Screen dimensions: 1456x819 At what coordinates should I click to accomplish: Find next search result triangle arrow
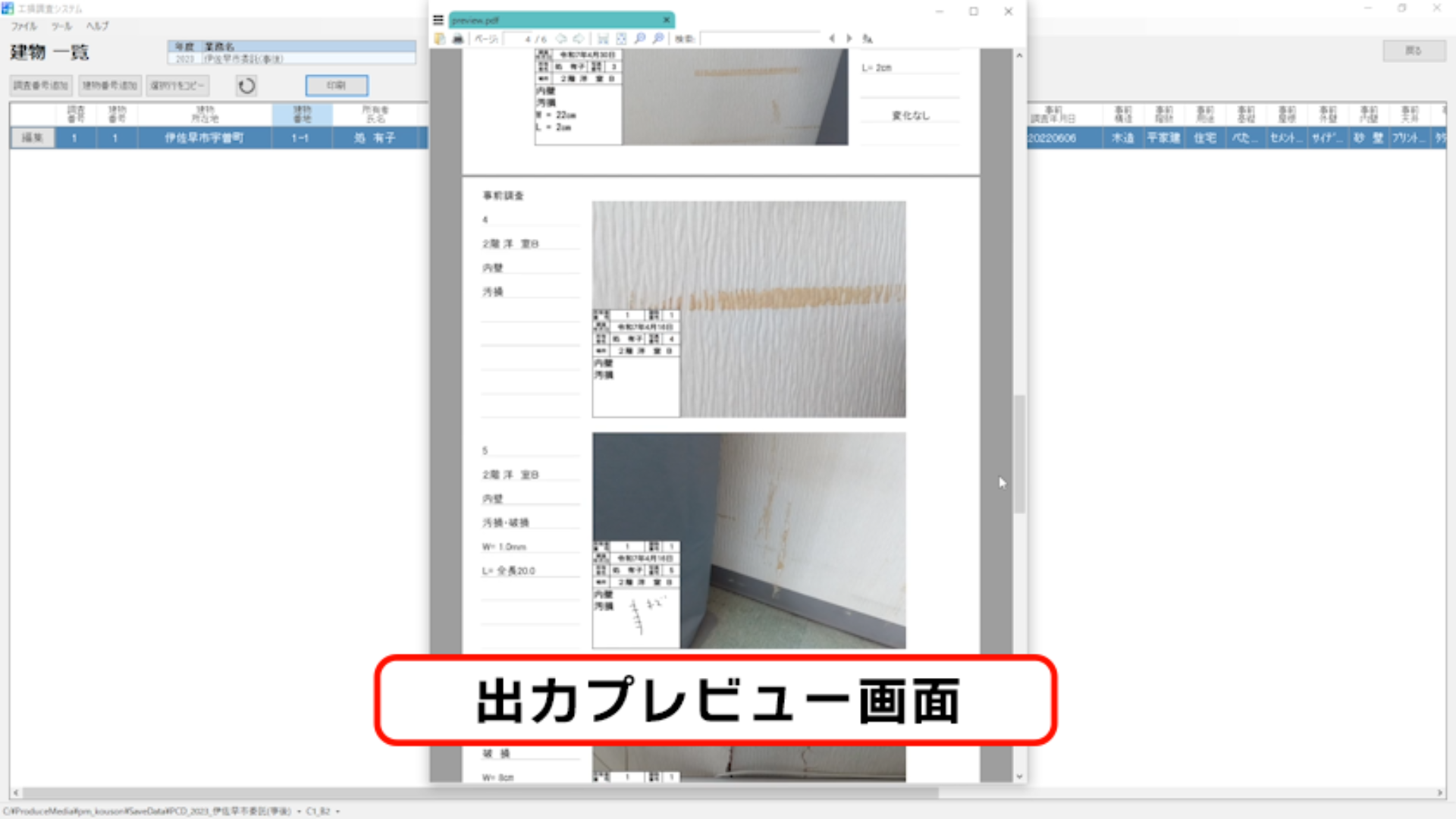tap(849, 39)
